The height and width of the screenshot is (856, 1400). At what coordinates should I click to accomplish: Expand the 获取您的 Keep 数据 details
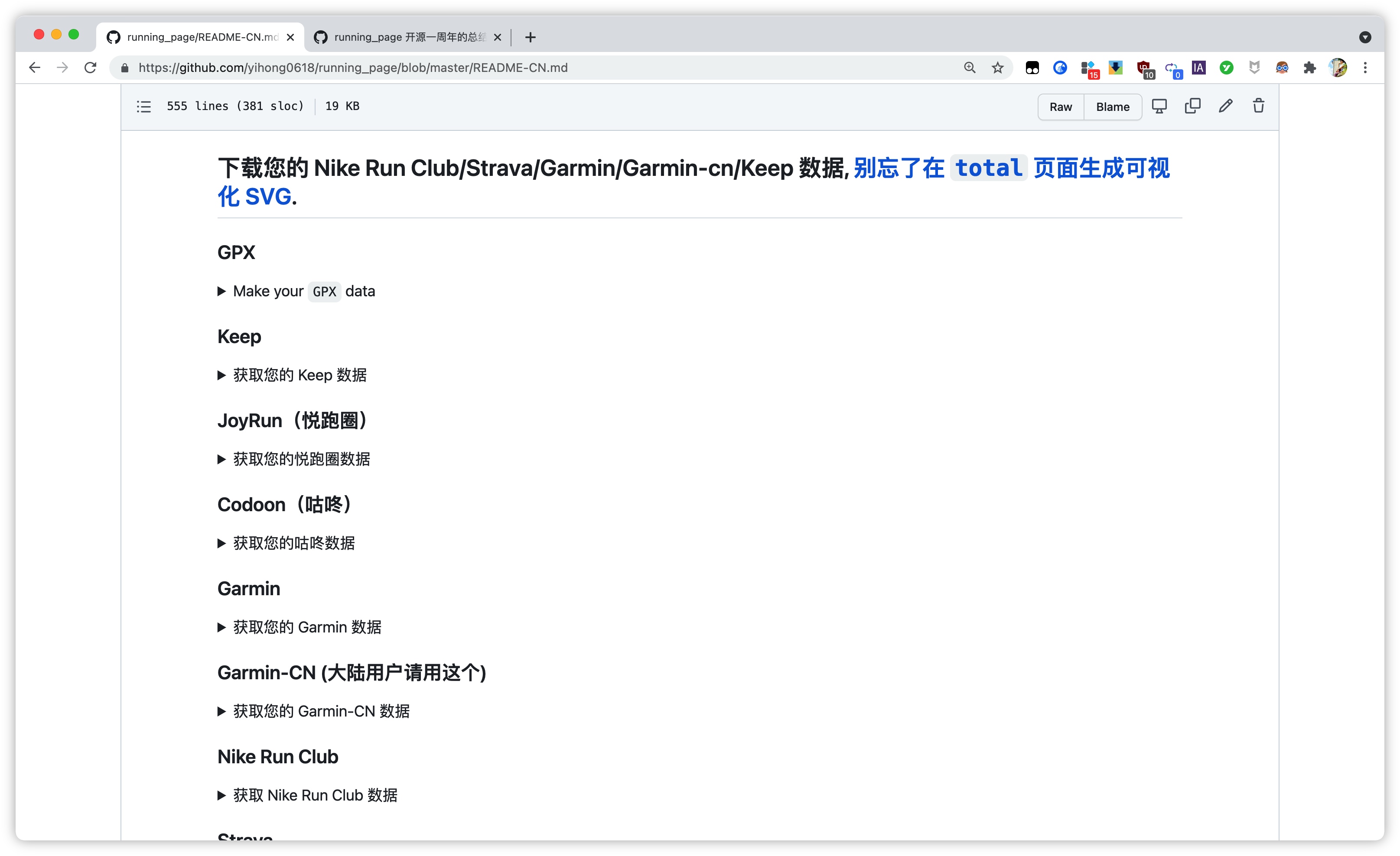tap(300, 376)
